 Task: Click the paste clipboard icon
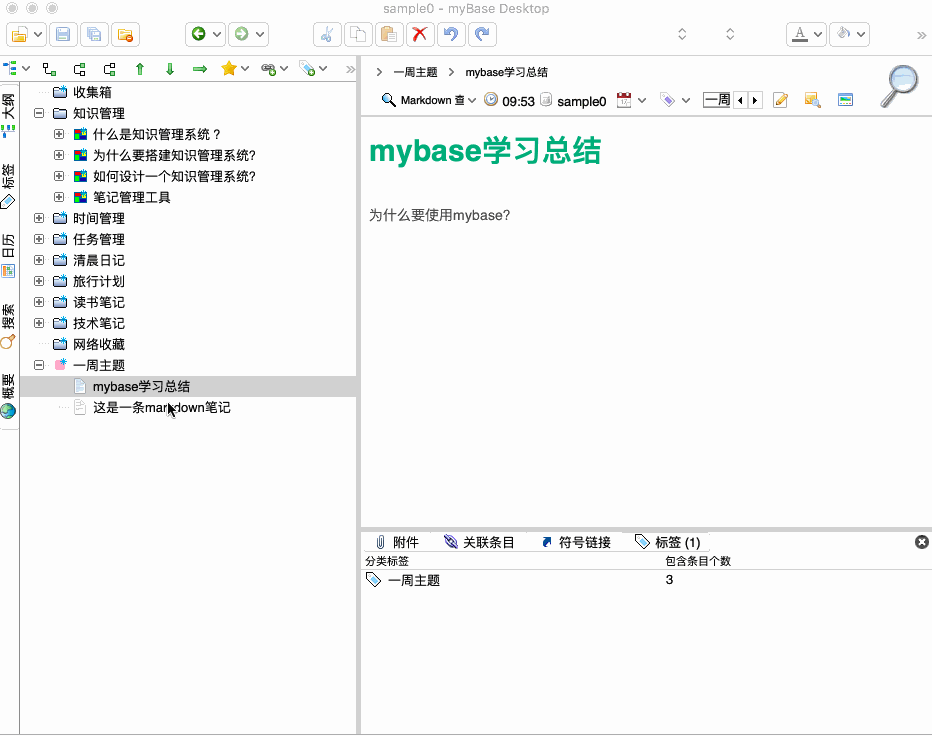tap(388, 33)
